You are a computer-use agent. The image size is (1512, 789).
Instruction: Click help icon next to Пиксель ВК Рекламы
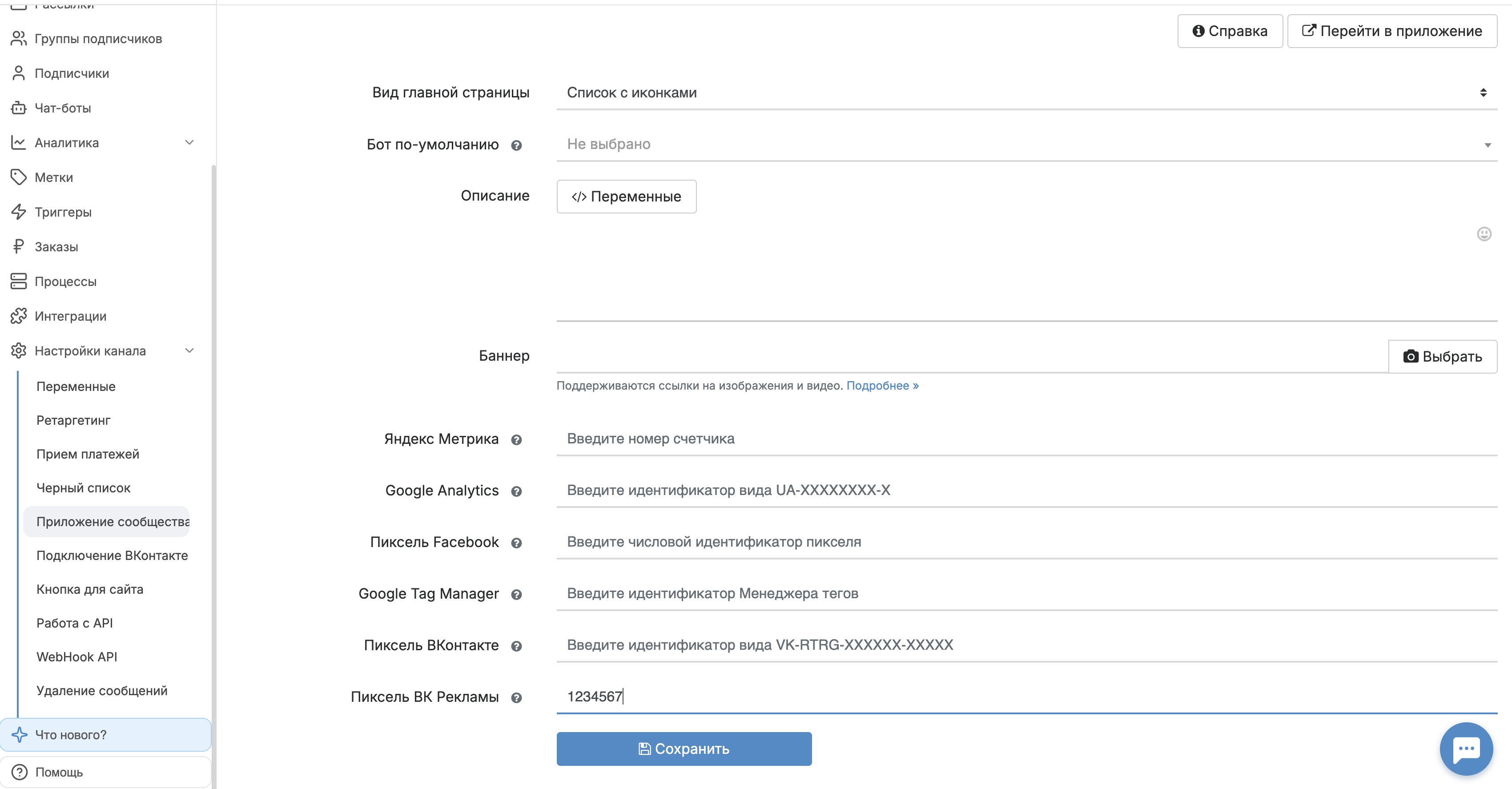click(x=516, y=698)
